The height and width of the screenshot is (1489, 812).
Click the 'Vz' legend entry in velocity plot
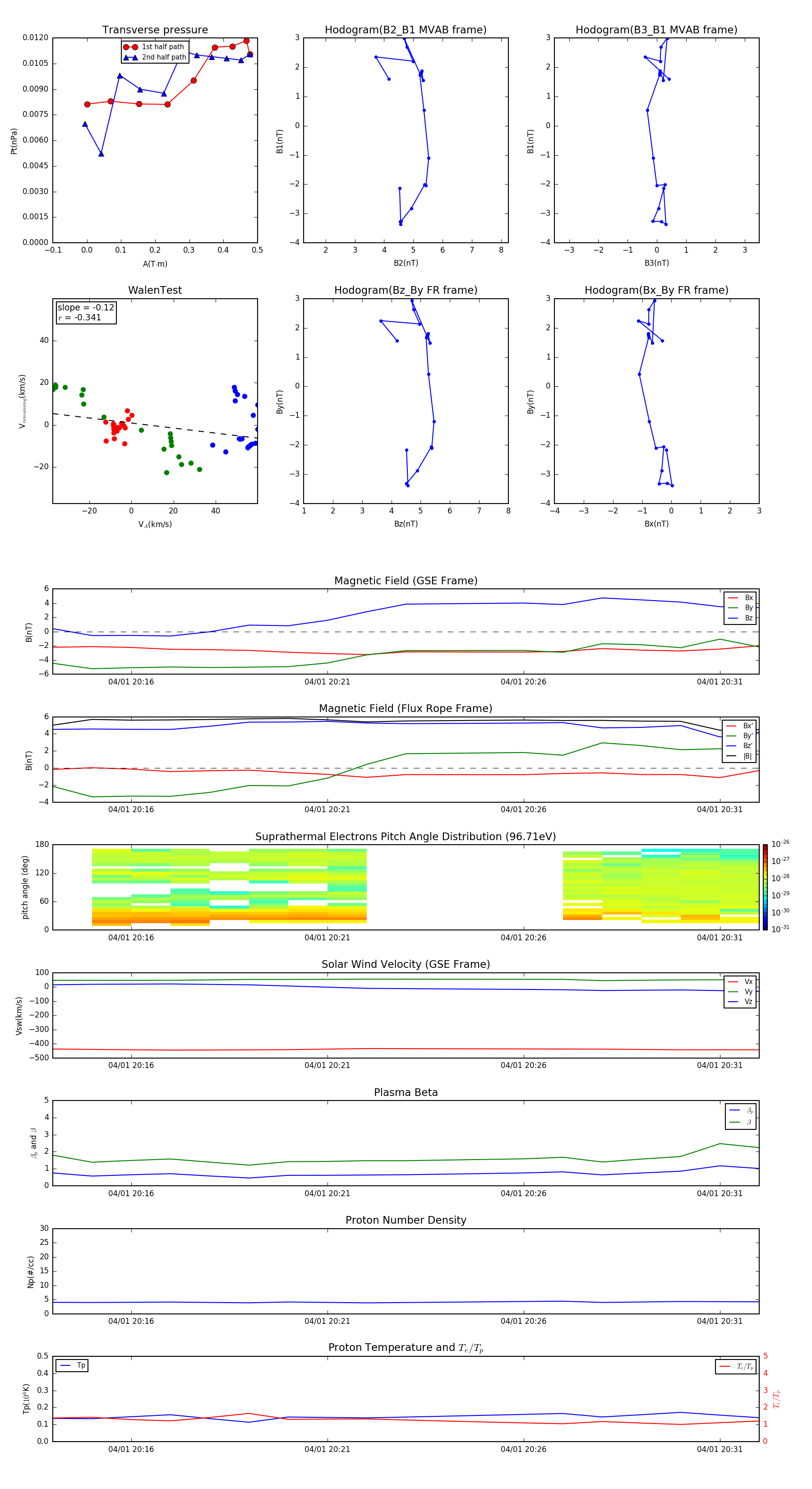tap(740, 1002)
